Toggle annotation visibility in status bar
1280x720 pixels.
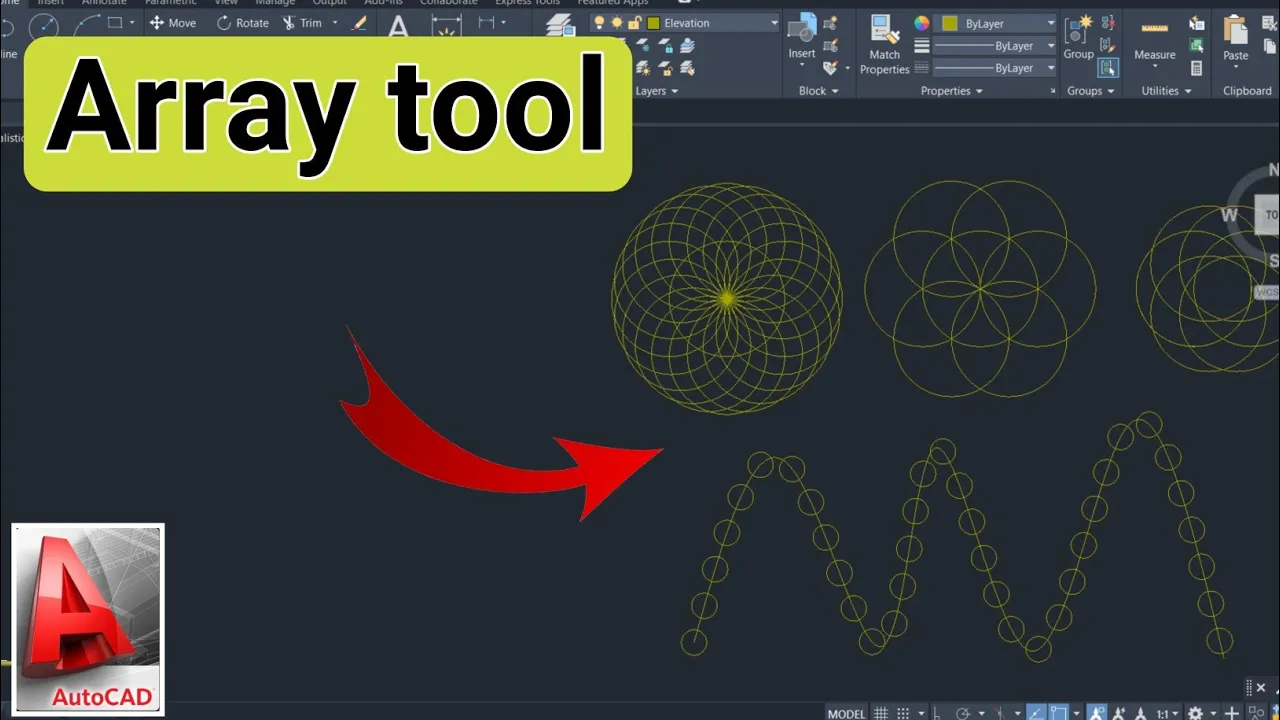tap(1097, 713)
